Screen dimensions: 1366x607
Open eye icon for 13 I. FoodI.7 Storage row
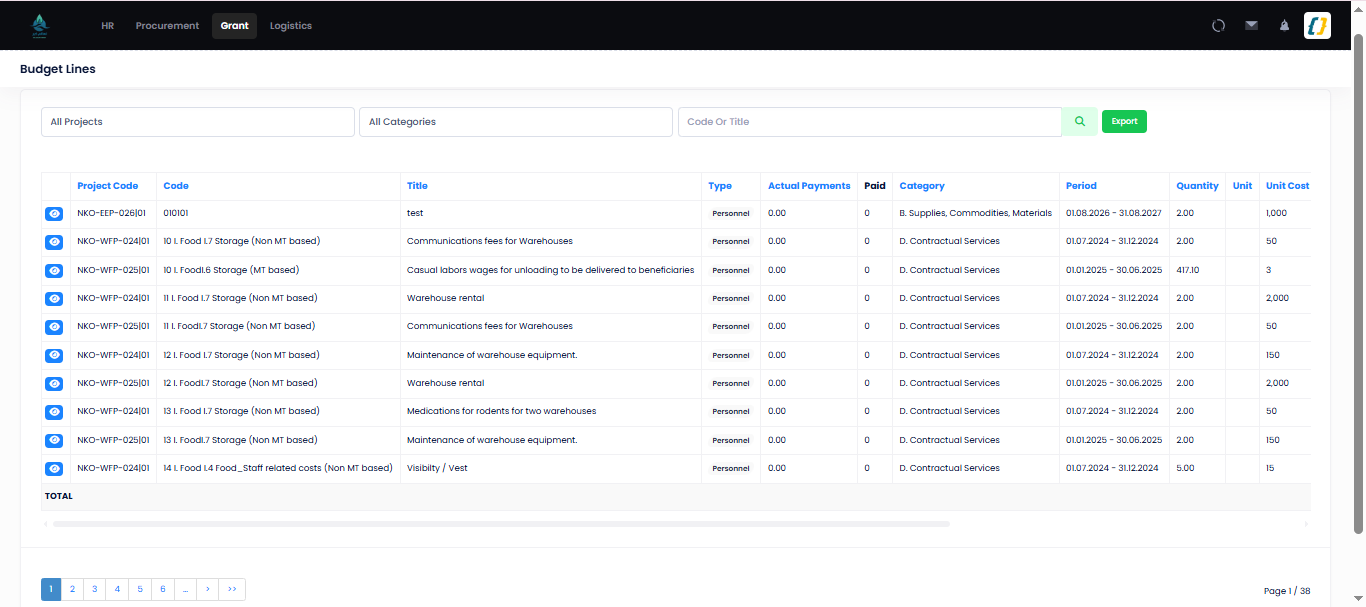54,440
